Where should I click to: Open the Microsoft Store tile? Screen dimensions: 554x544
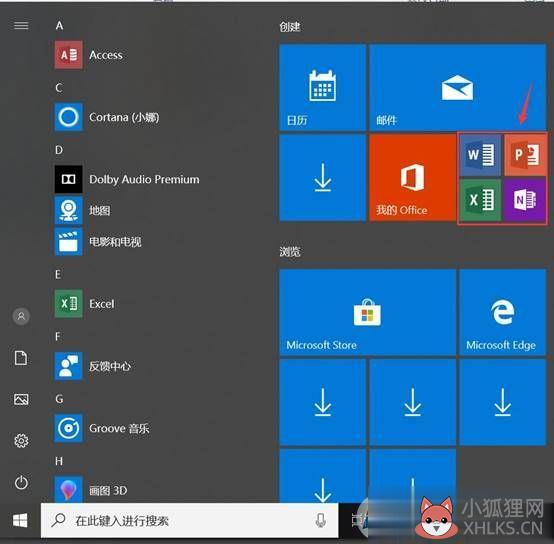click(x=367, y=312)
